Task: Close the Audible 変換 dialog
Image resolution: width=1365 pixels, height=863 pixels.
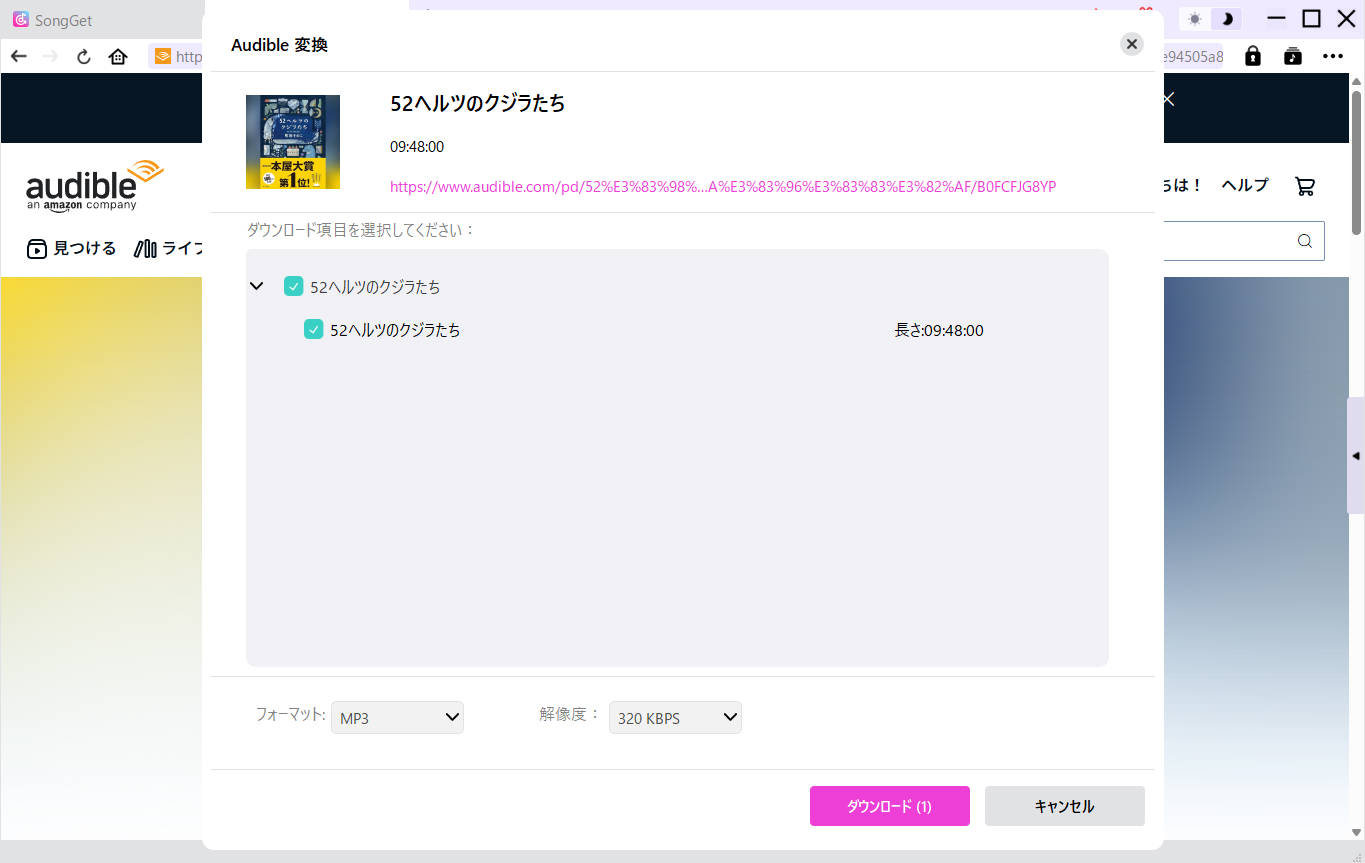Action: click(1131, 44)
